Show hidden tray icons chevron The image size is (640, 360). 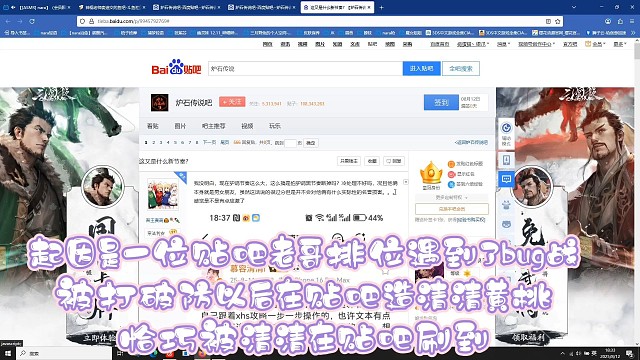[x=562, y=353]
